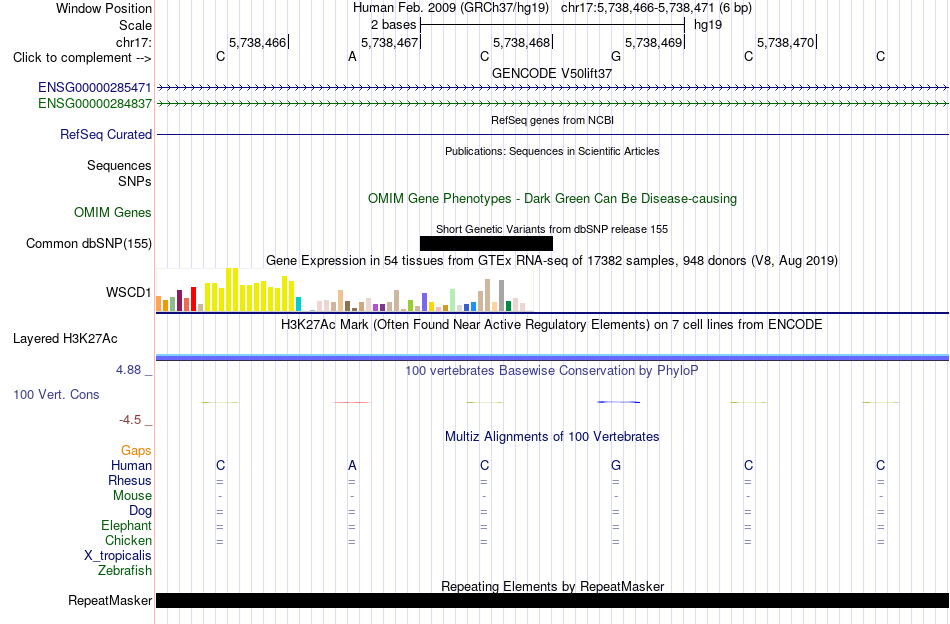
Task: Click 'Short Genetic Variants from dbSNP release 155'
Action: [552, 229]
